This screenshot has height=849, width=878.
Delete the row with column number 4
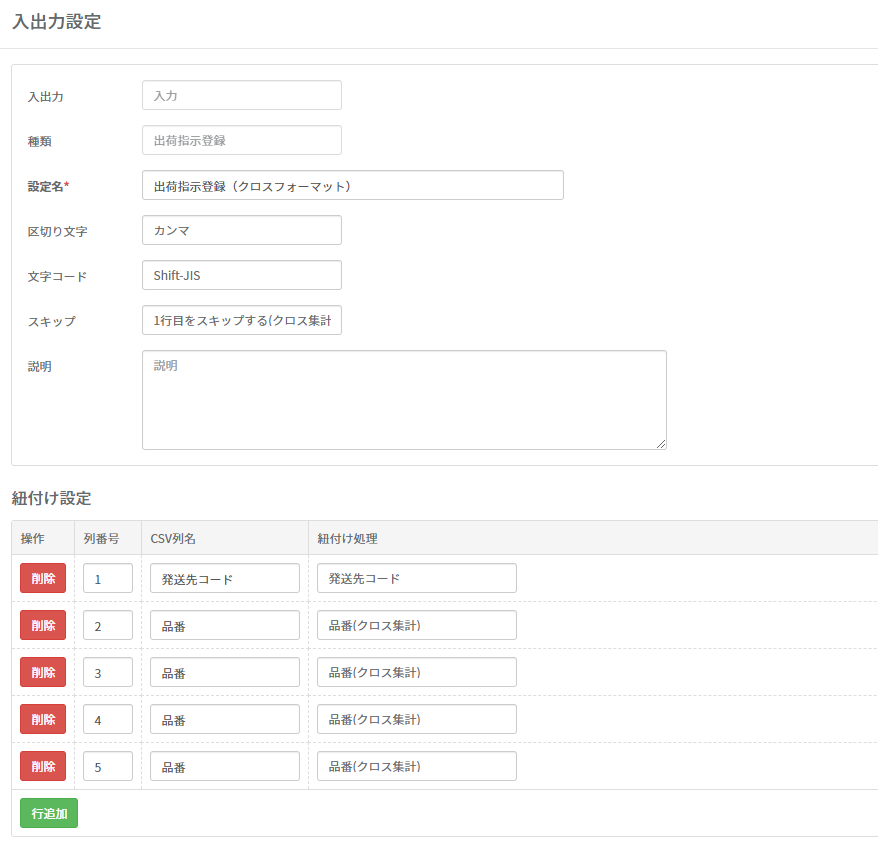click(x=43, y=719)
